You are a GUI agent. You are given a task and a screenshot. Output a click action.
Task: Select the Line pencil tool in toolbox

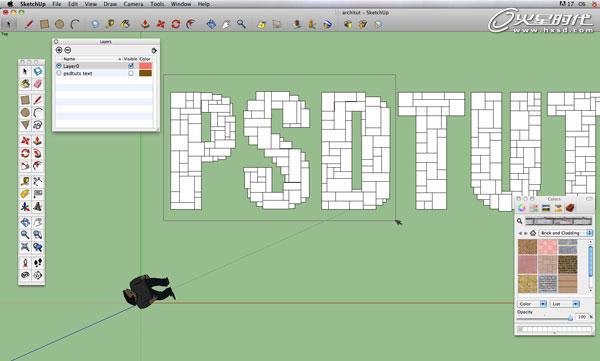pos(38,100)
